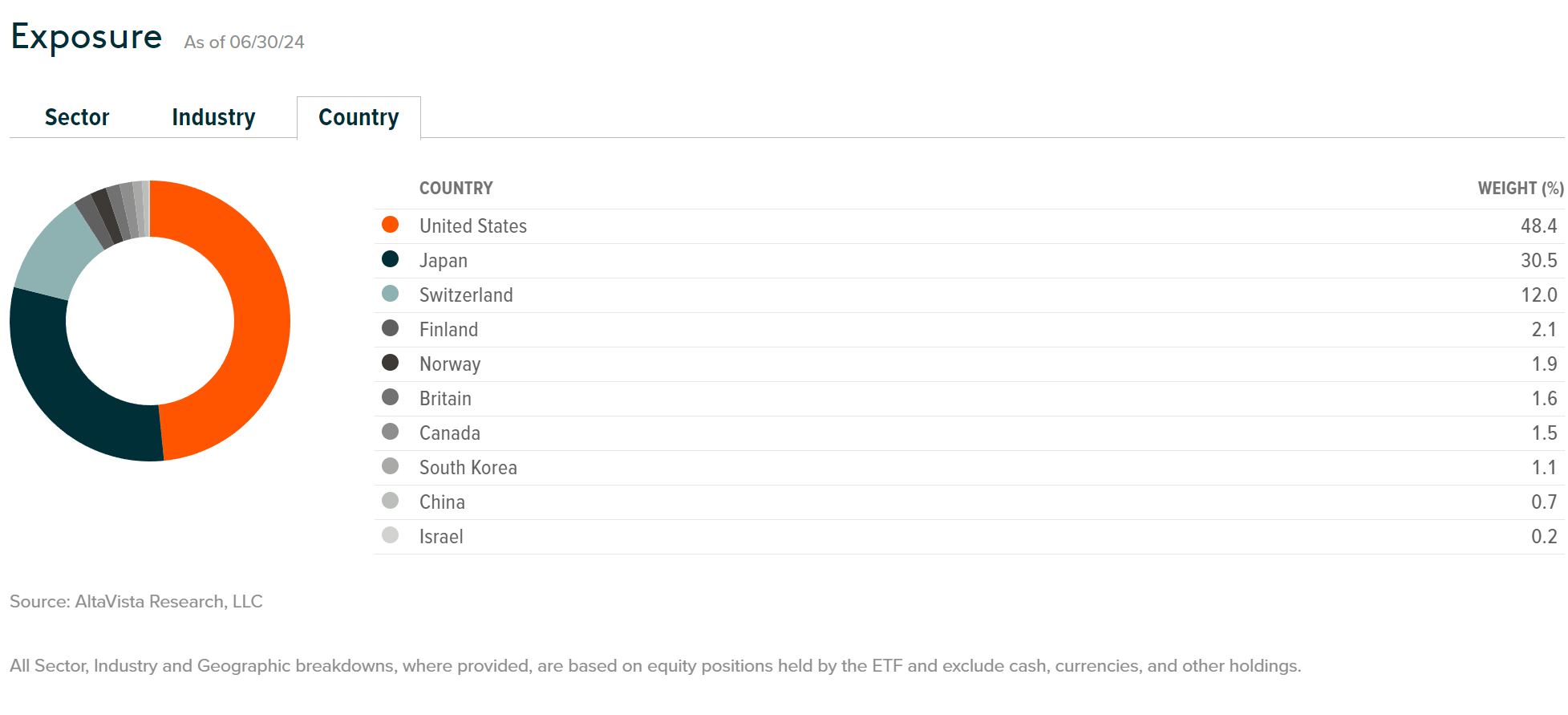1568x715 pixels.
Task: Click the Japan legend dot
Action: tap(392, 259)
